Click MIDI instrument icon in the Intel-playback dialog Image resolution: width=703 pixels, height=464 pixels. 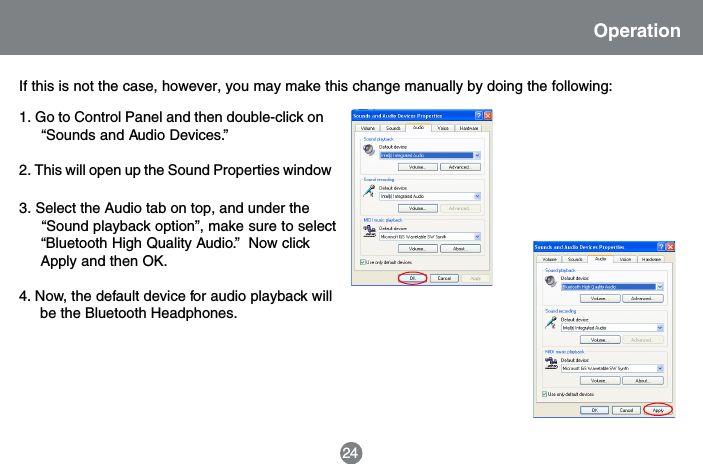click(369, 231)
